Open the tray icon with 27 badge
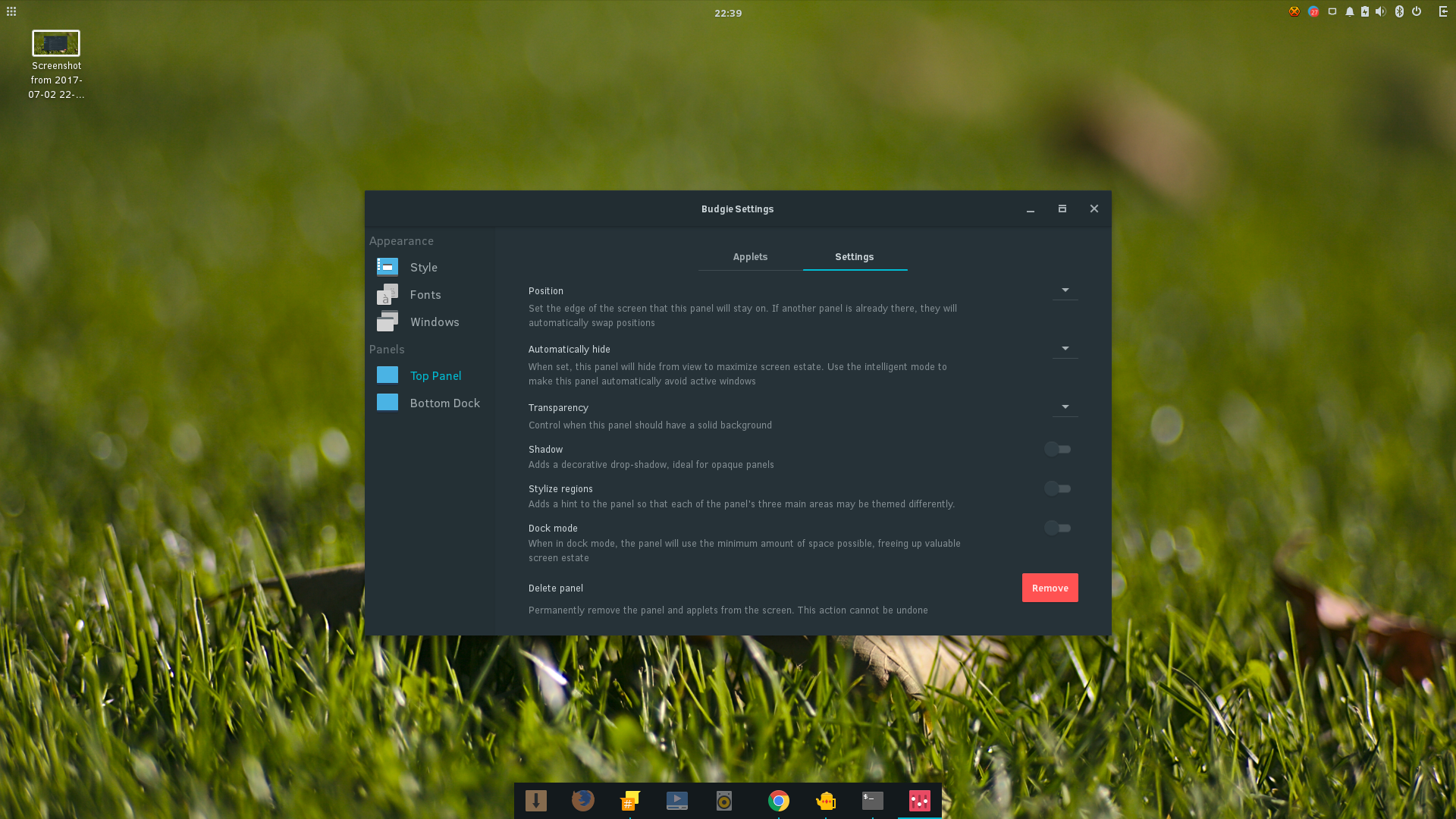 pyautogui.click(x=1313, y=11)
